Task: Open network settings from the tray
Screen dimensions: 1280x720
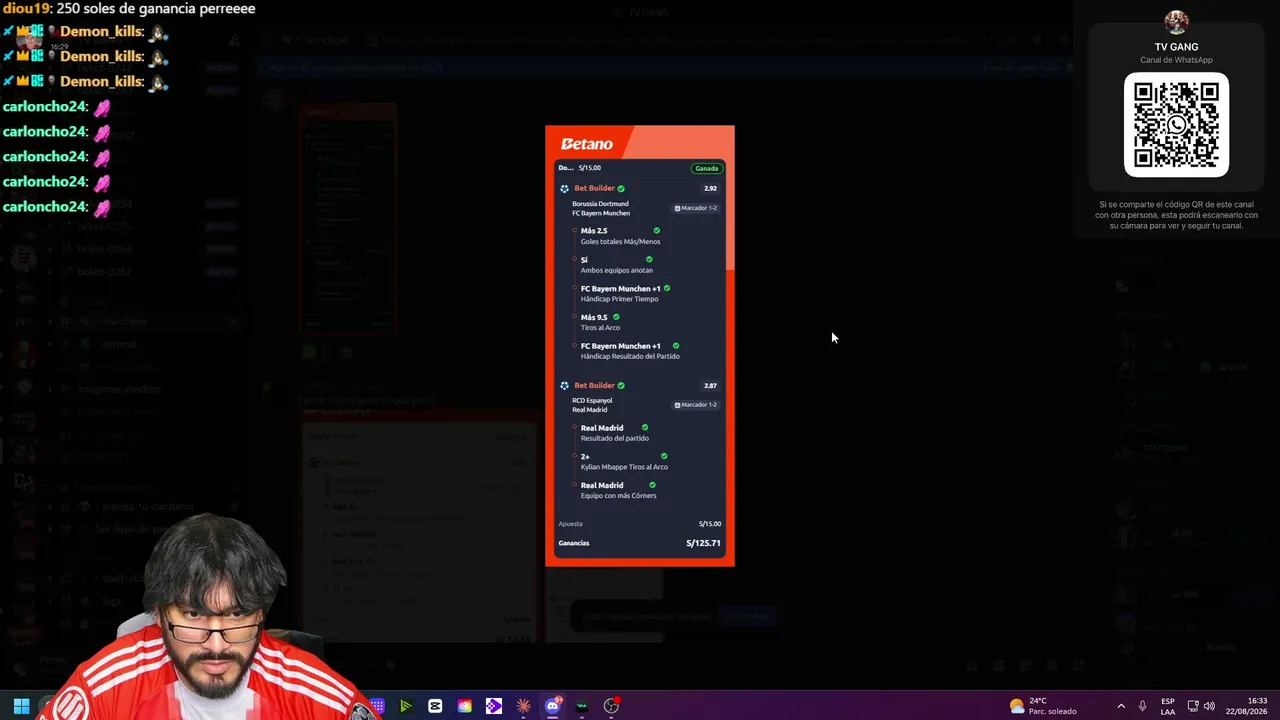Action: point(1193,706)
